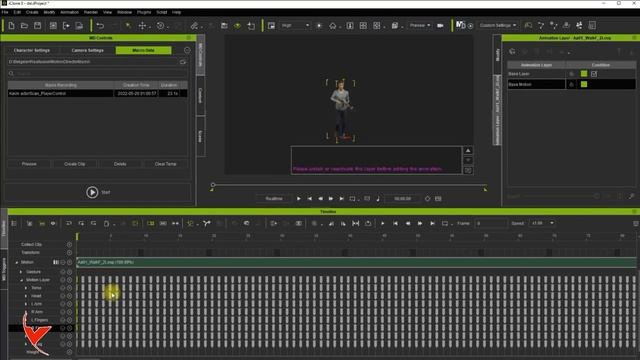Image resolution: width=640 pixels, height=360 pixels.
Task: Click the grid layout icon in the main toolbar
Action: [363, 26]
